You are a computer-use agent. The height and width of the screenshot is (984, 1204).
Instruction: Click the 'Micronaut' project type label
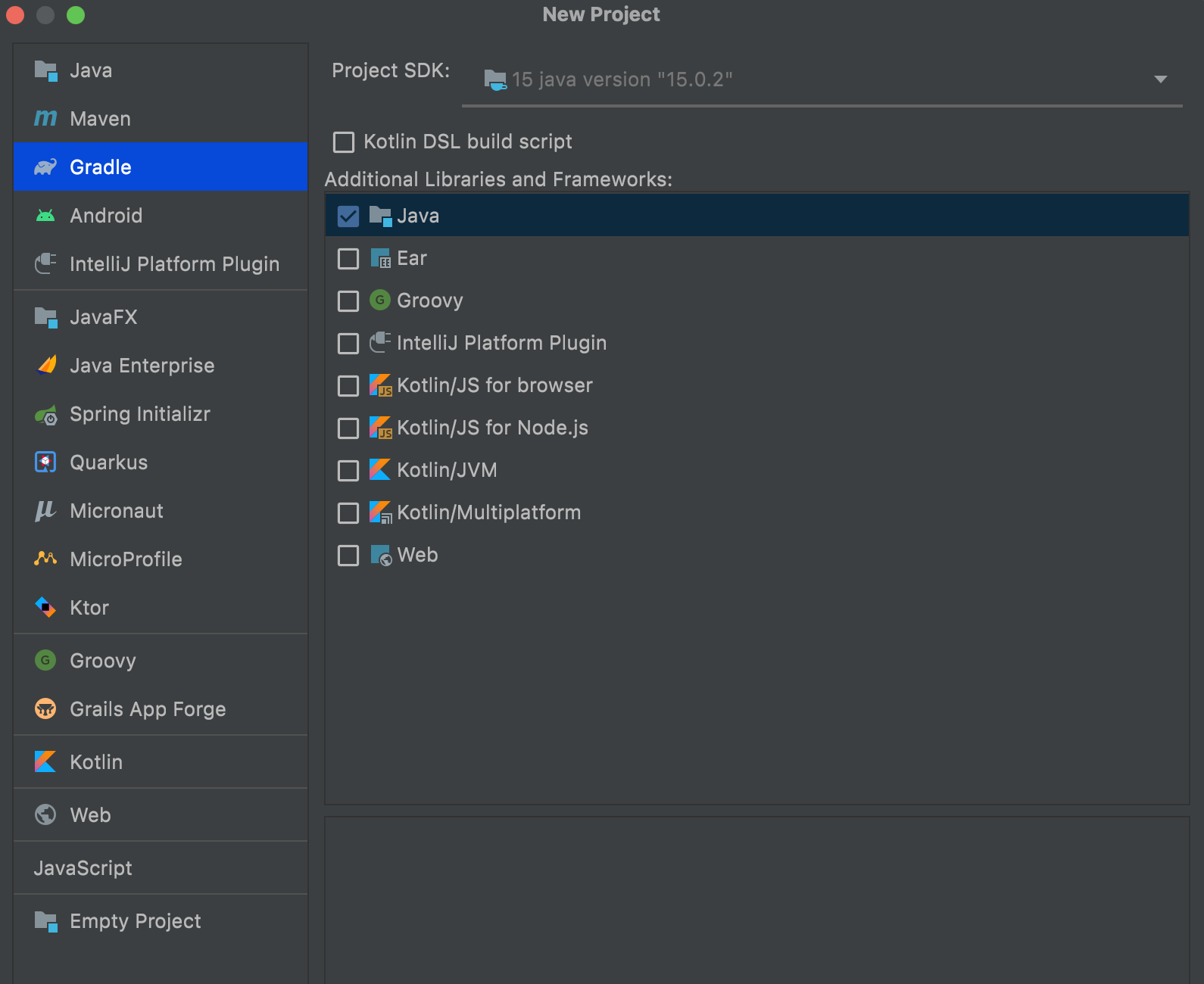tap(117, 511)
